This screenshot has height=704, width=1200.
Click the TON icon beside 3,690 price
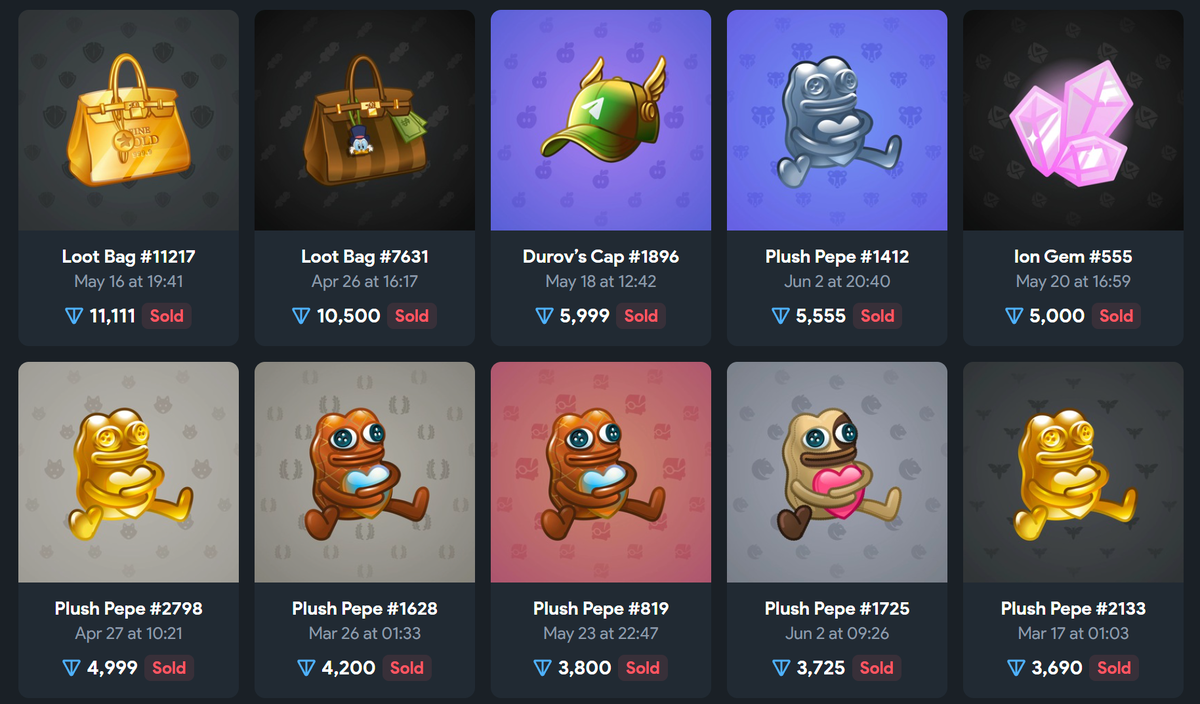point(1016,668)
